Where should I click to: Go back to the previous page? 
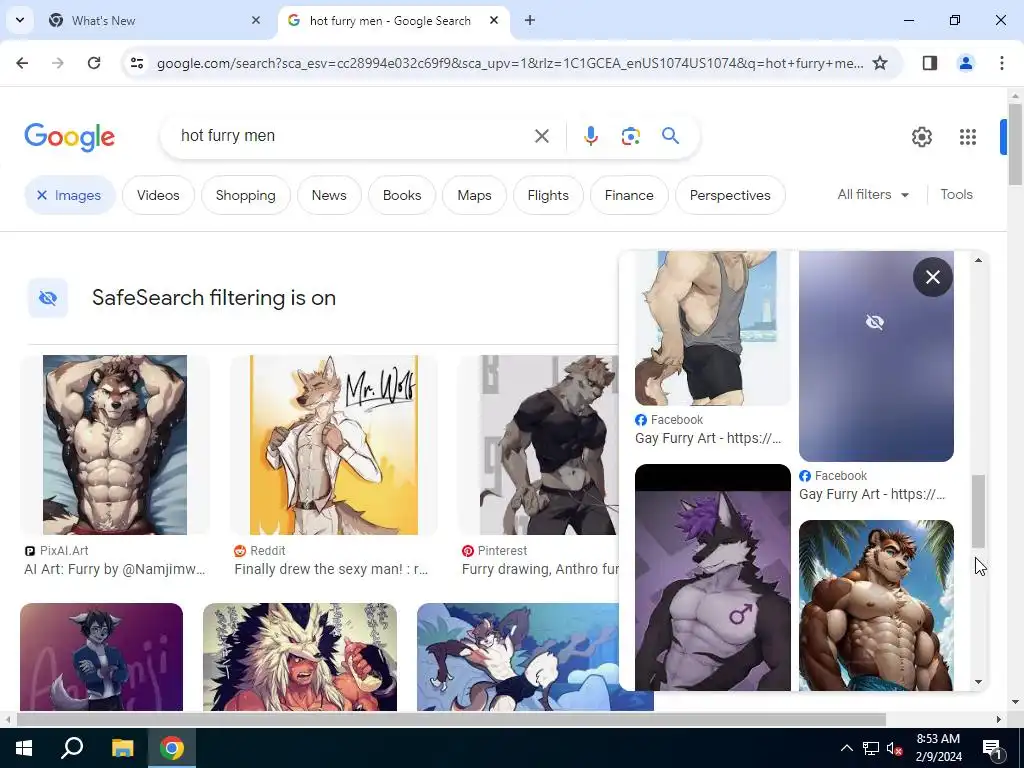22,63
